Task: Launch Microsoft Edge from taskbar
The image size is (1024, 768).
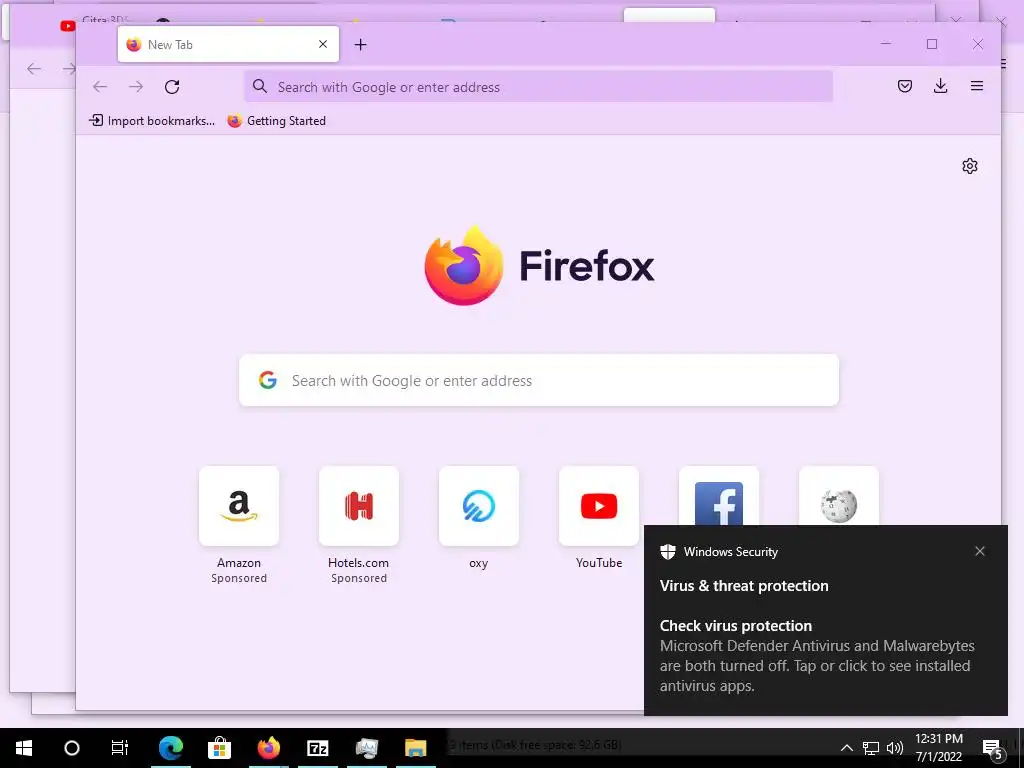Action: coord(171,748)
